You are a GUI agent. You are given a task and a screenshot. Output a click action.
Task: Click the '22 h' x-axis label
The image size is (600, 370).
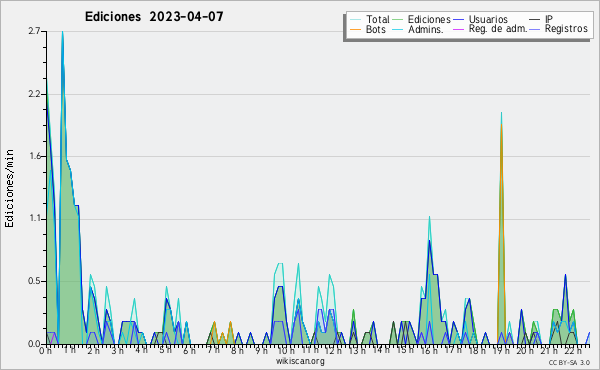[x=573, y=351]
